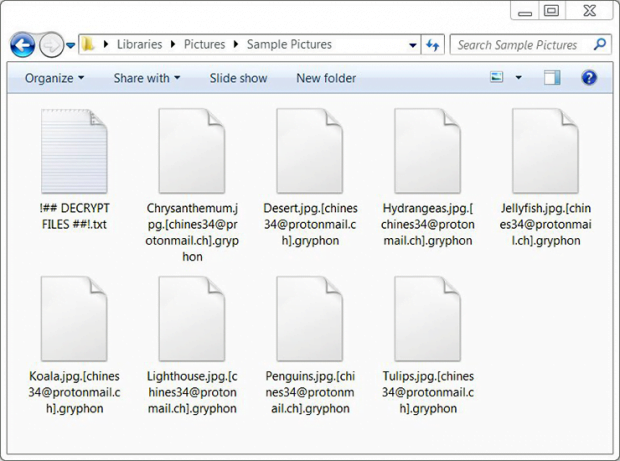
Task: Maximize the Sample Pictures window
Action: tap(552, 10)
